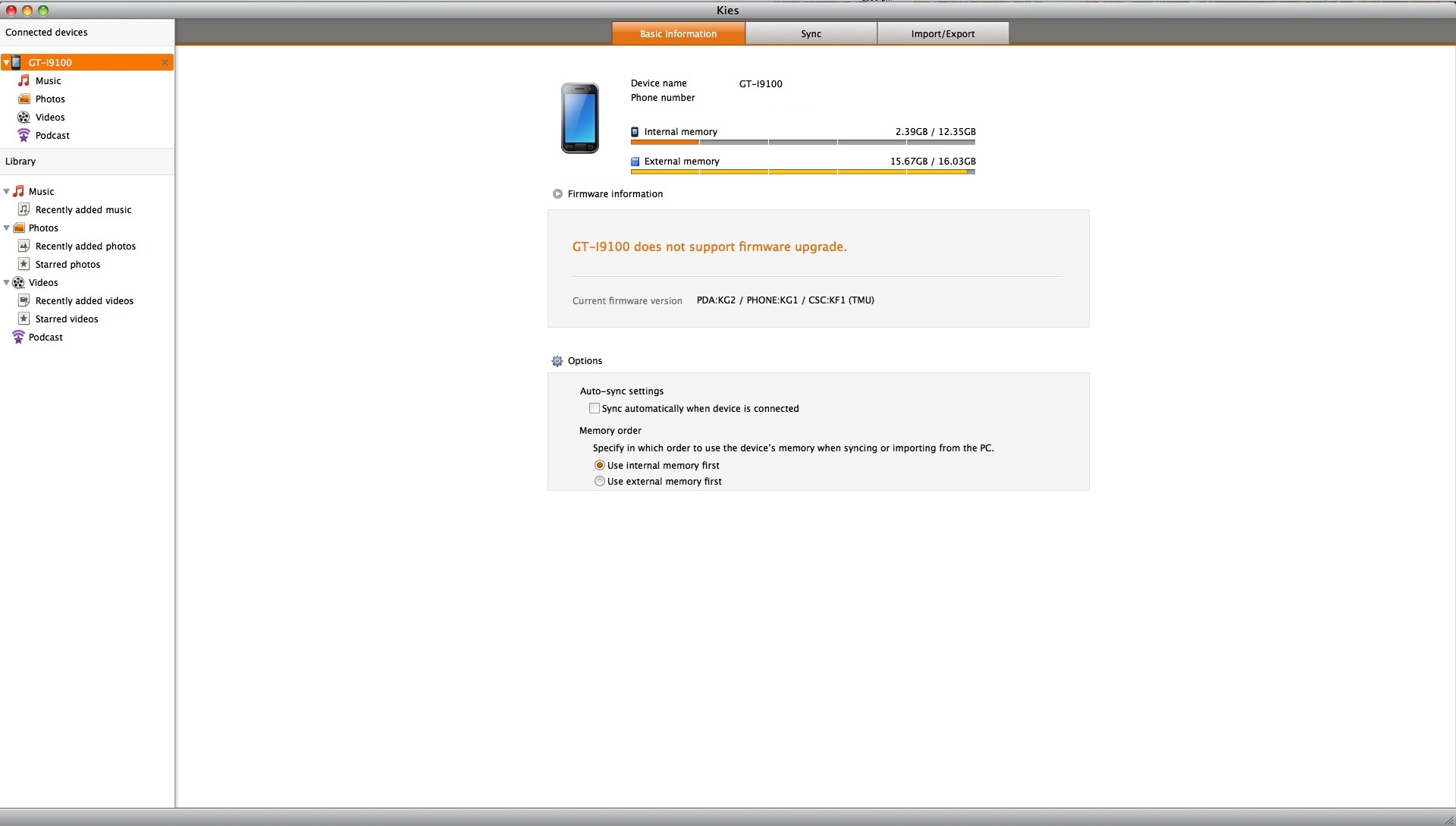Open Videos on the connected device
Image resolution: width=1456 pixels, height=826 pixels.
point(50,118)
